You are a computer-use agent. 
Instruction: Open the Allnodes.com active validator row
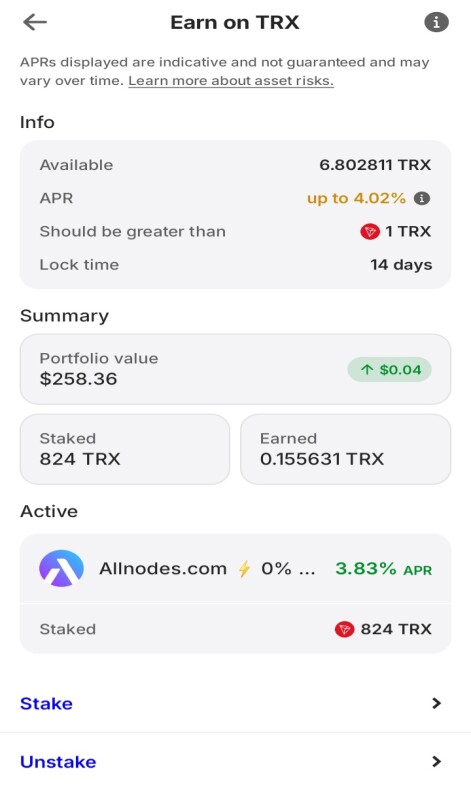click(235, 569)
